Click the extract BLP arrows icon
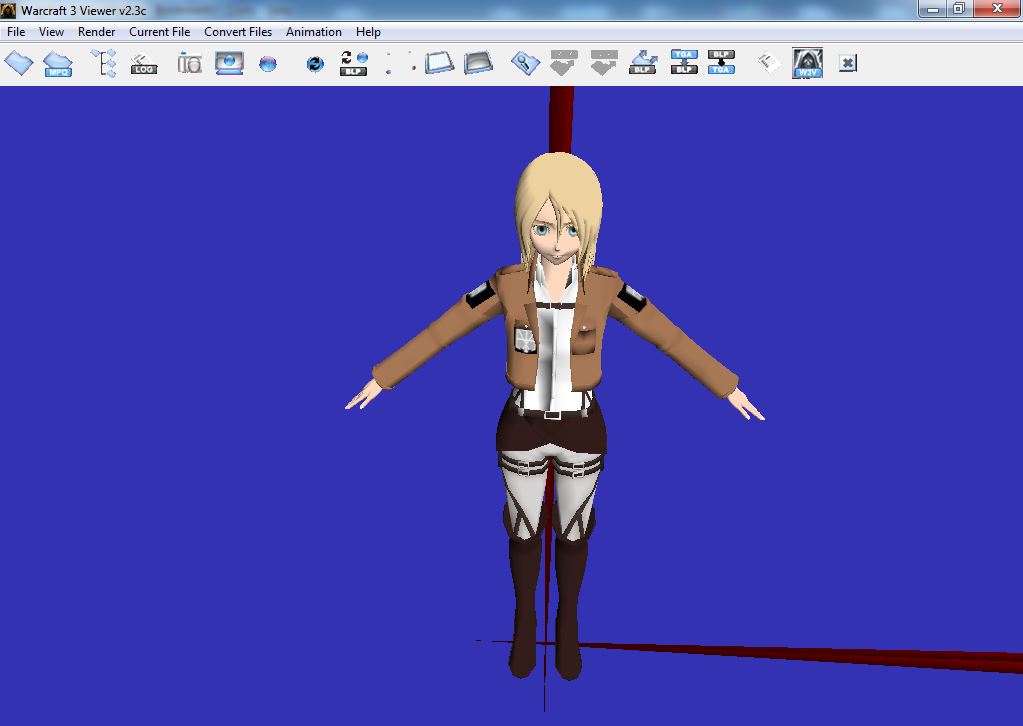 coord(643,63)
